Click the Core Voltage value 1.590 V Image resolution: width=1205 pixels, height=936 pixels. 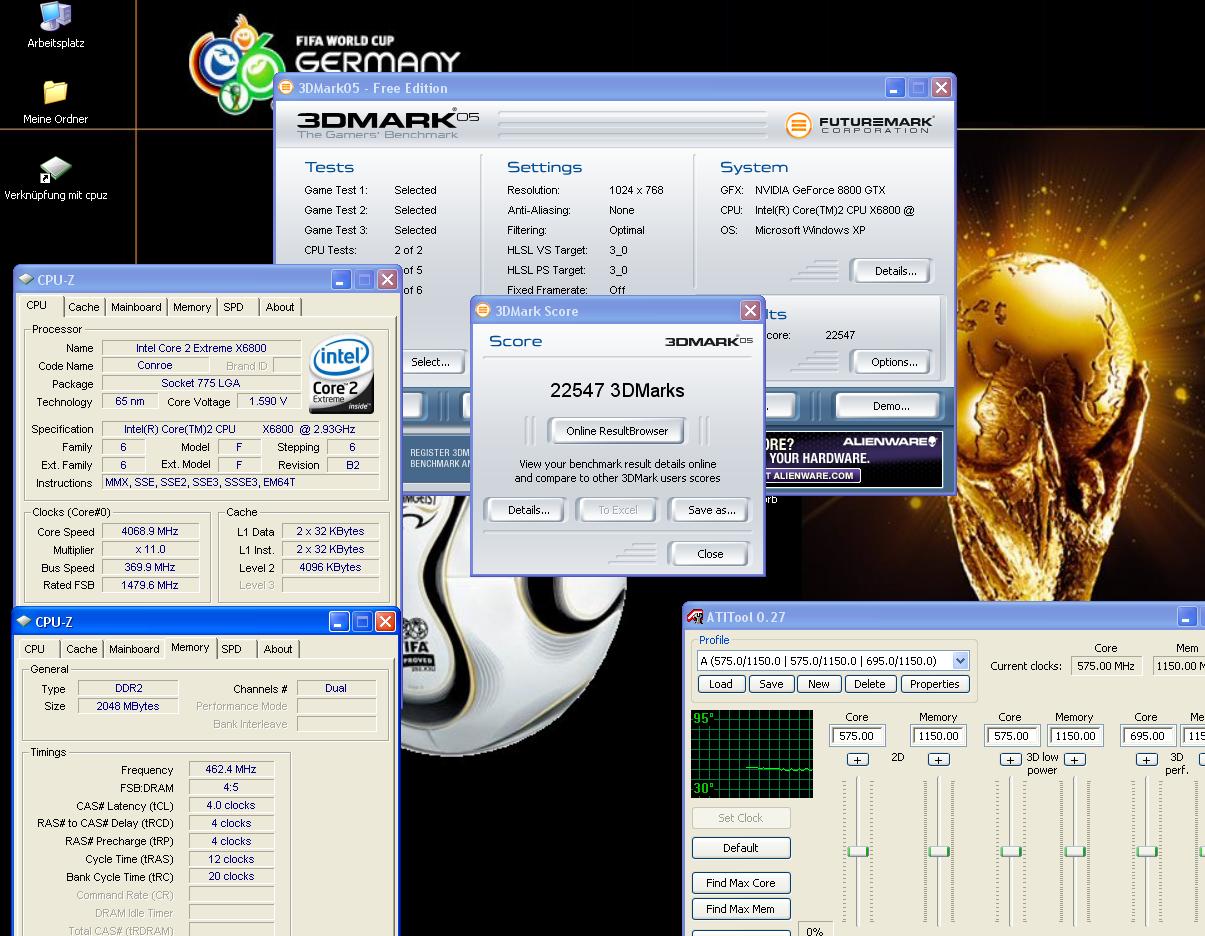point(269,402)
